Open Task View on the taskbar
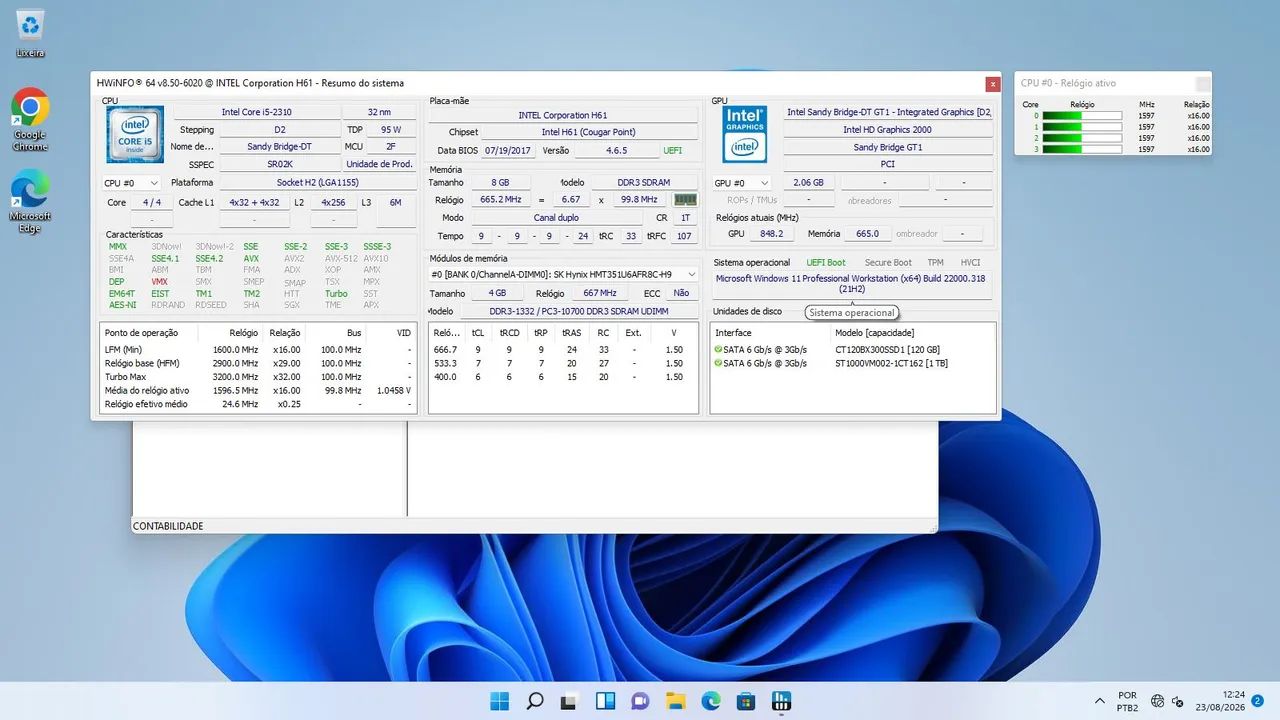 [x=570, y=701]
